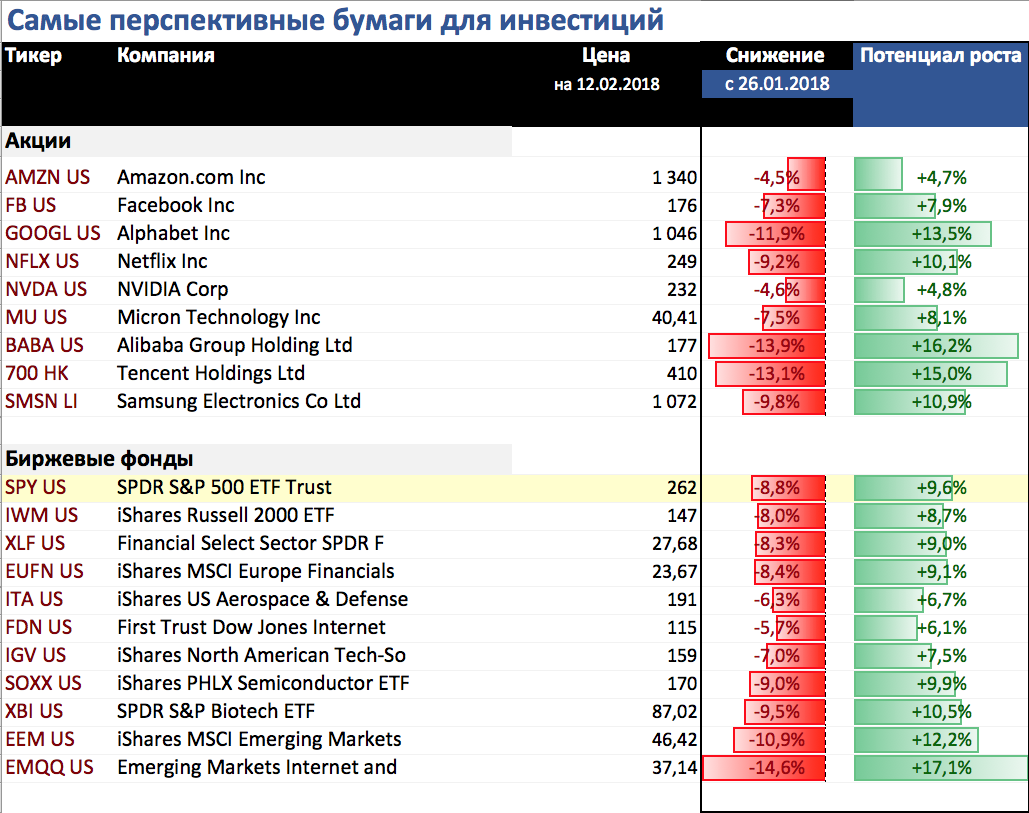Image resolution: width=1029 pixels, height=813 pixels.
Task: Select Samsung price cell "1 072"
Action: [x=675, y=401]
